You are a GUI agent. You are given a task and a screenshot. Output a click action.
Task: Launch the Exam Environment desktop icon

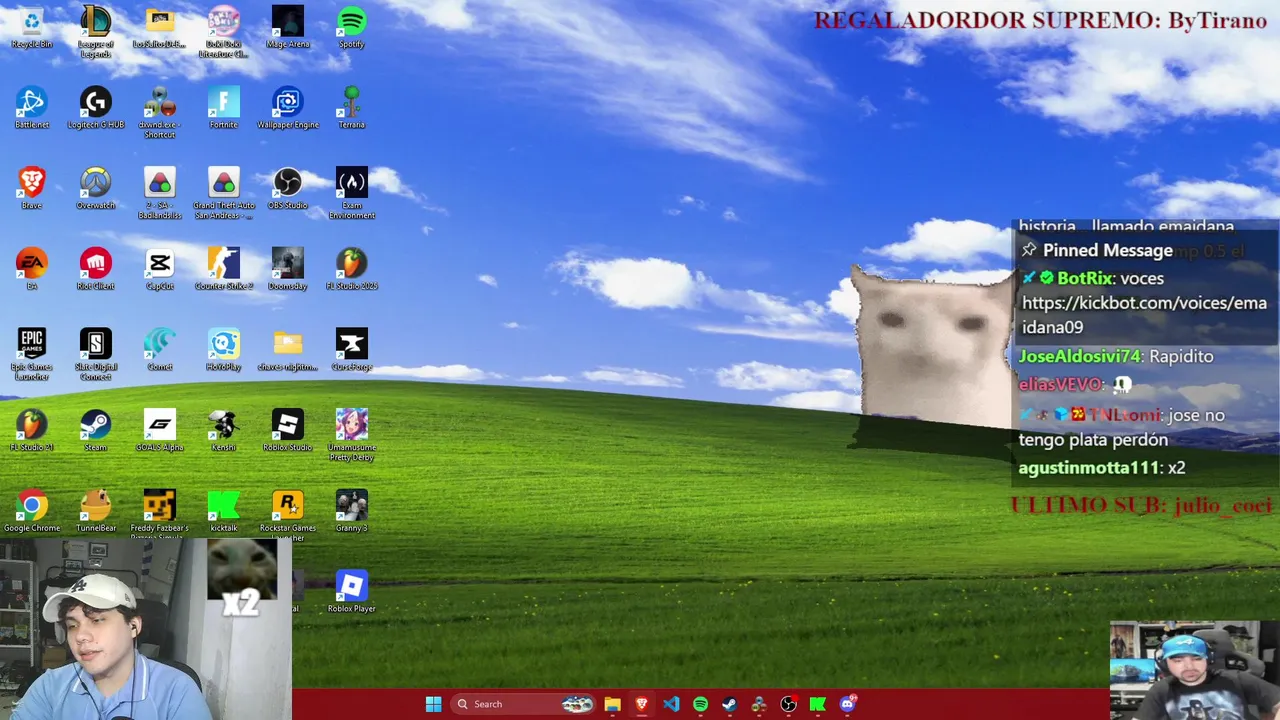pos(352,194)
